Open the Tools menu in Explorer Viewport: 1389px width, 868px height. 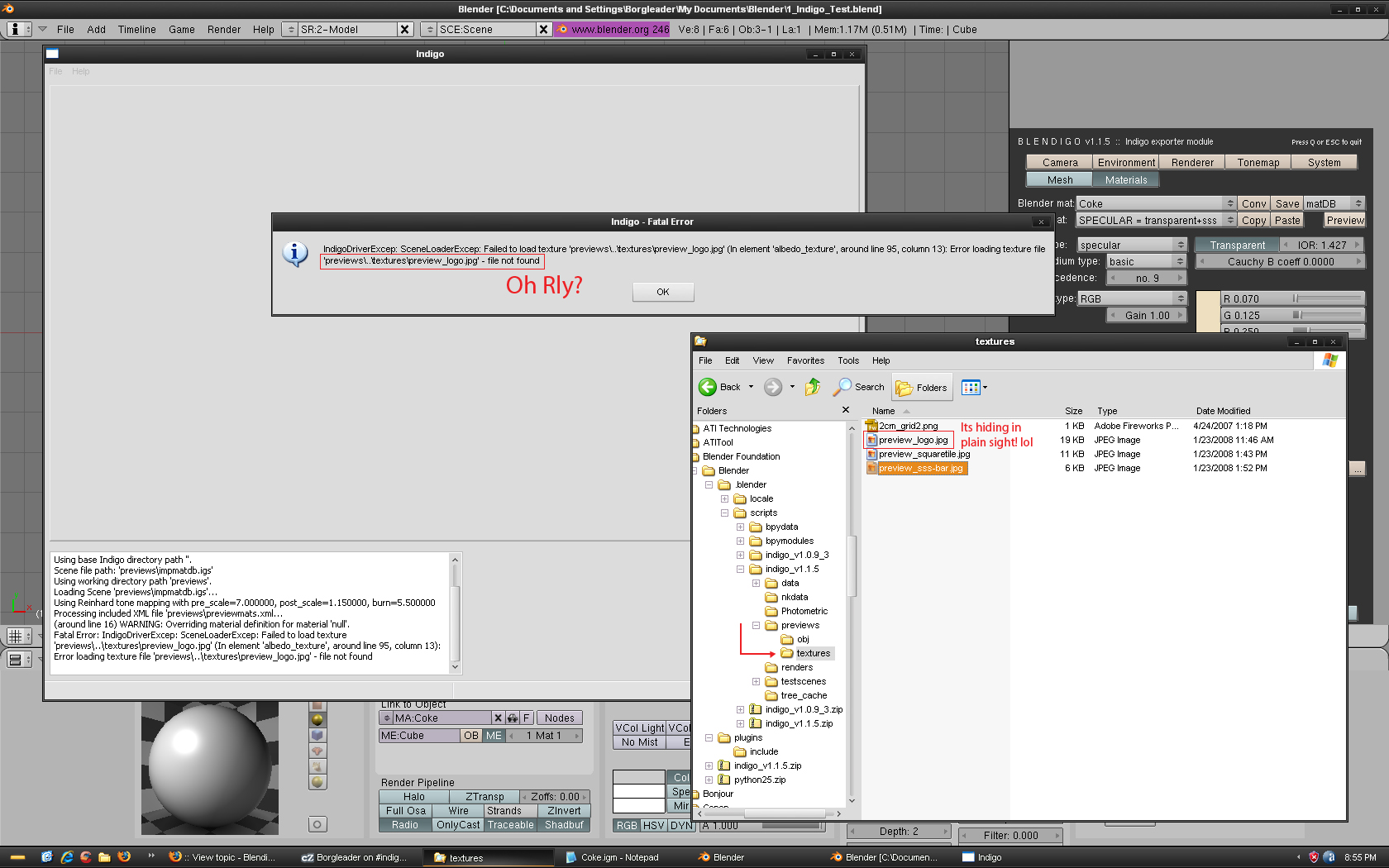click(x=848, y=360)
